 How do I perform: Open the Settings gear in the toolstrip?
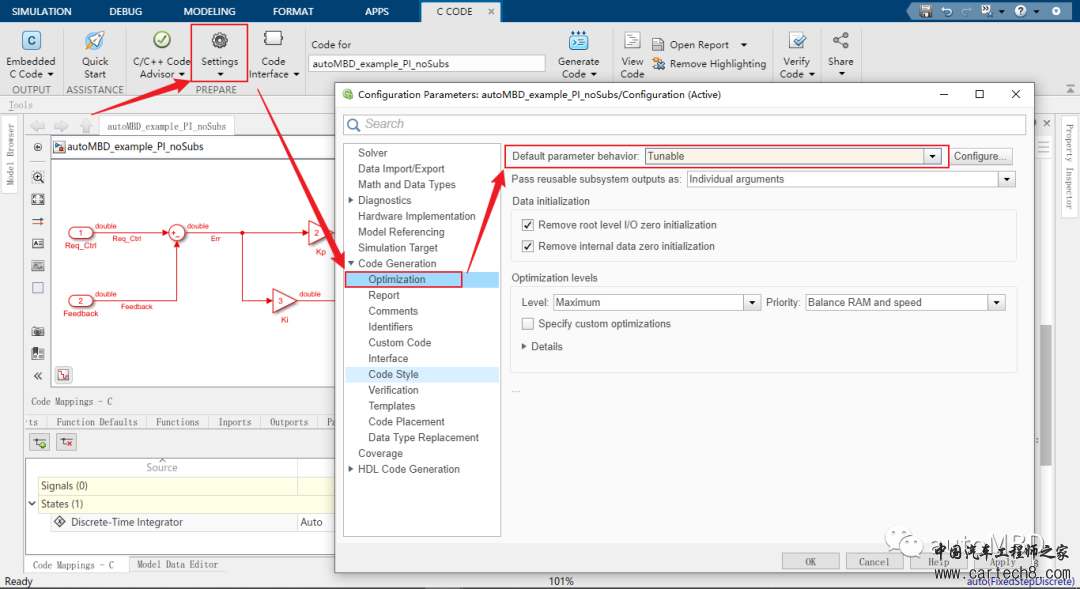[220, 41]
